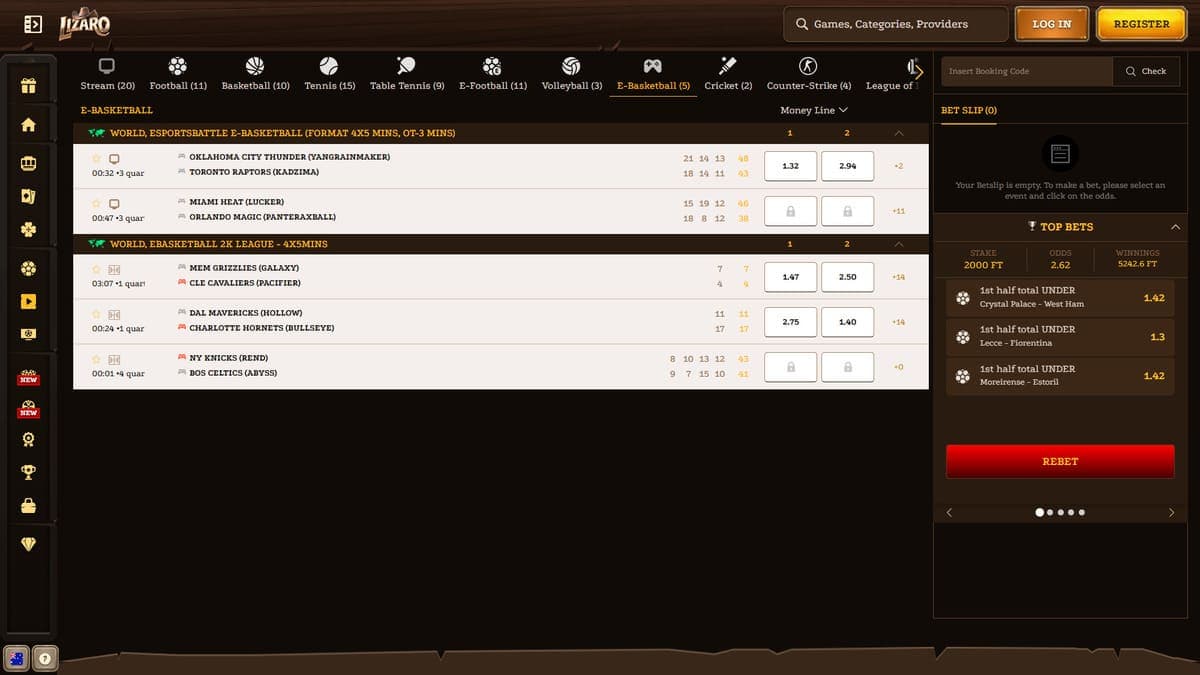Bet on Charlotte Hornets at 1.40
The width and height of the screenshot is (1200, 675).
coord(847,322)
